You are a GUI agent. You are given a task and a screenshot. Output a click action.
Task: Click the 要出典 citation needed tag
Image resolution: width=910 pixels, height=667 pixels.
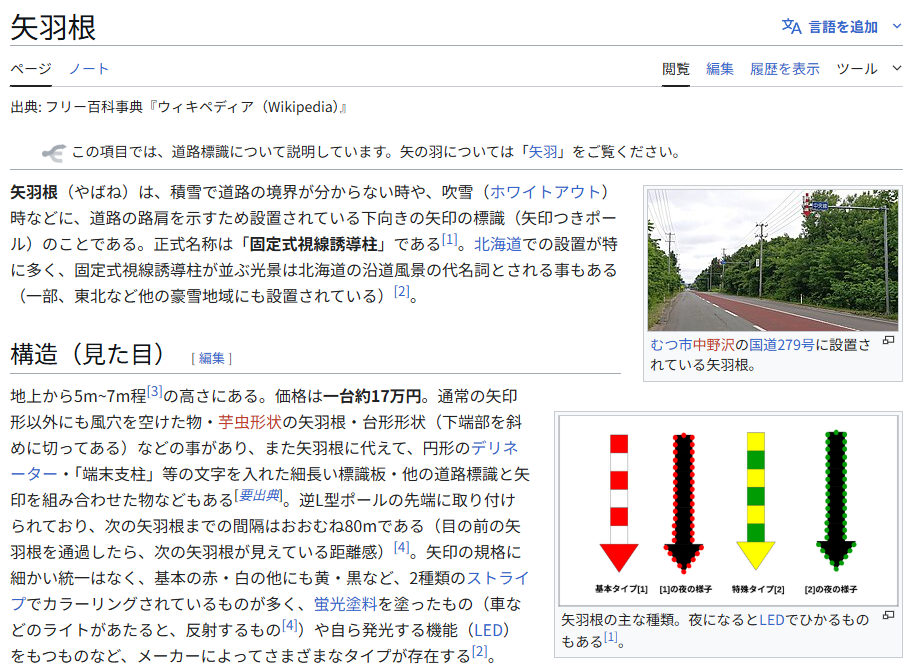click(259, 496)
